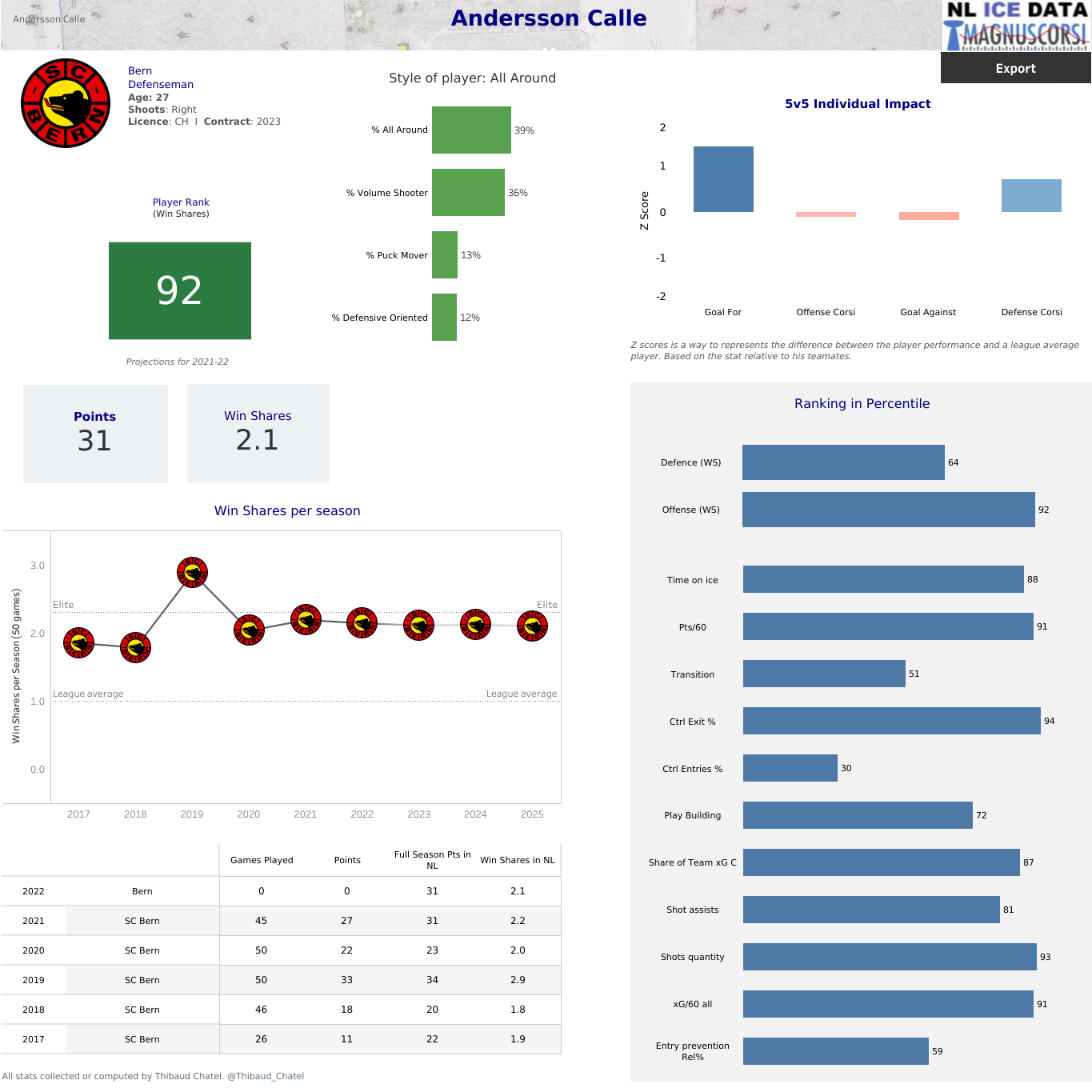The height and width of the screenshot is (1092, 1092).
Task: Click the NL Ice Data MagnusCorsi logo
Action: [x=1016, y=26]
